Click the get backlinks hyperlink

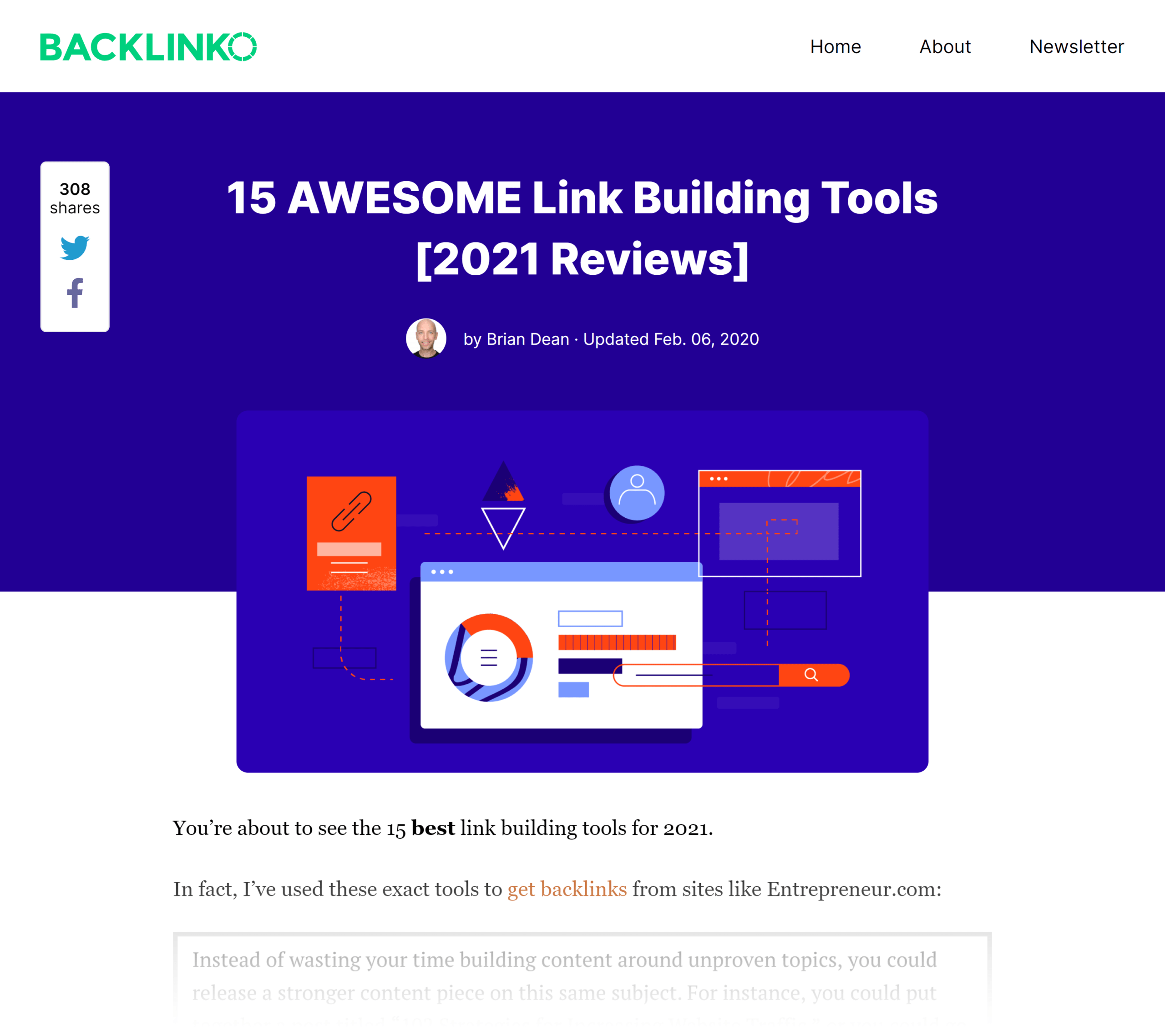coord(566,889)
